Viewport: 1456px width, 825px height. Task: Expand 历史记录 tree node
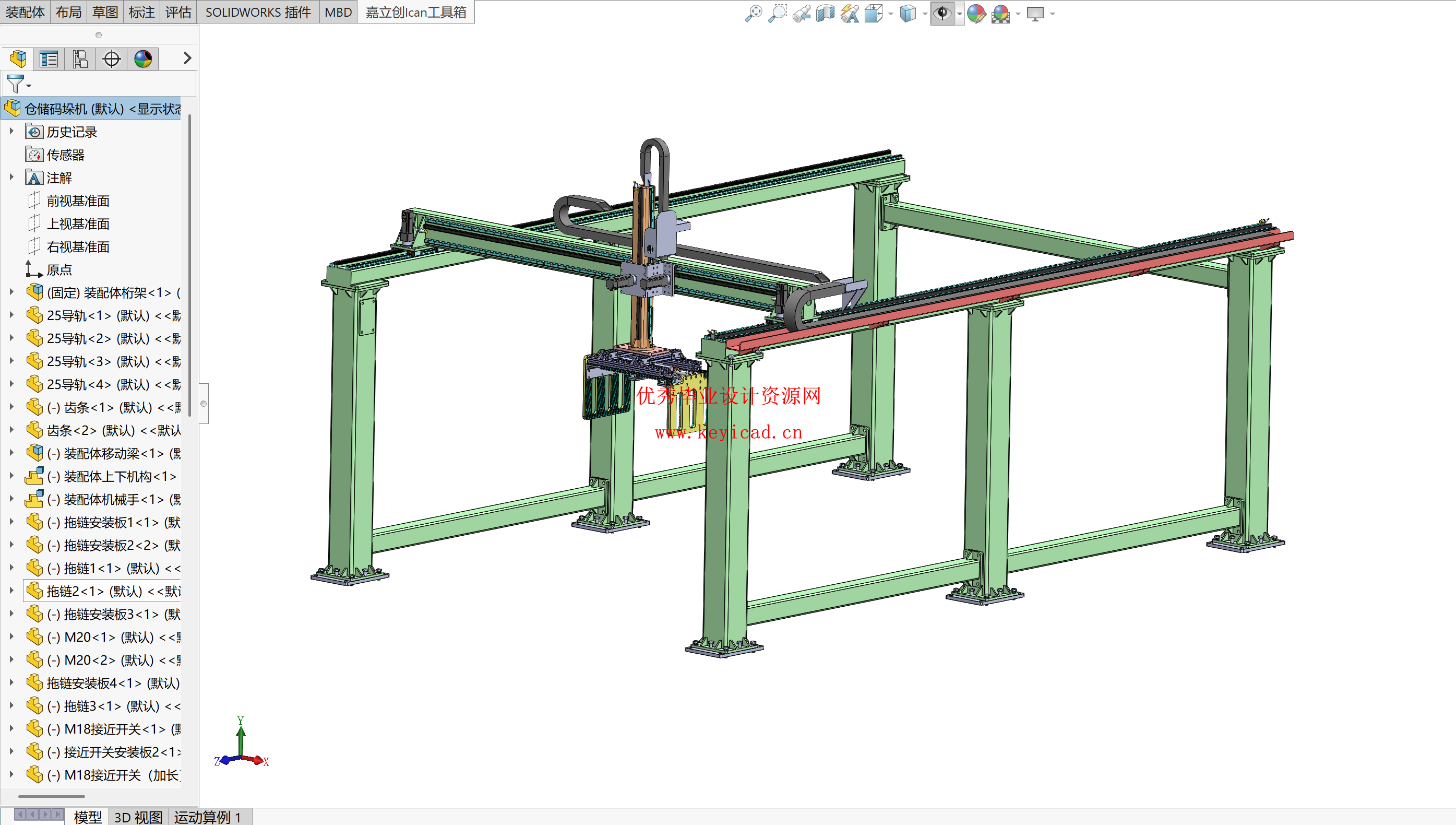(11, 132)
